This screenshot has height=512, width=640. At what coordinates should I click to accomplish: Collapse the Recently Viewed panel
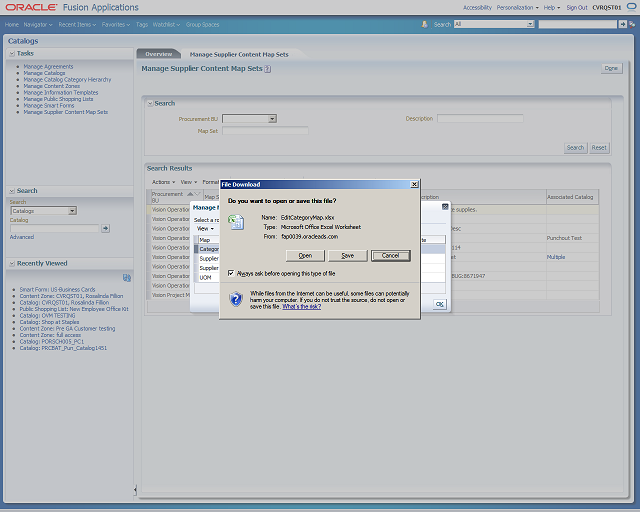pyautogui.click(x=12, y=263)
